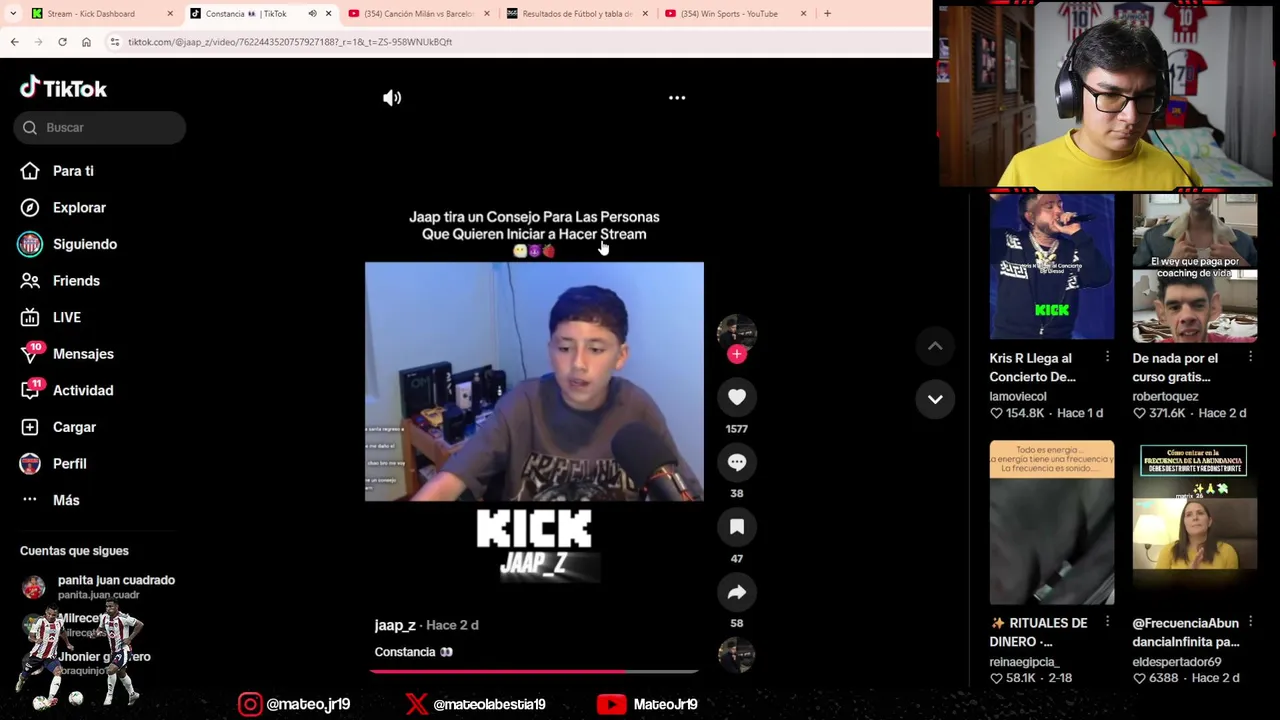Open the Friends page

click(x=76, y=281)
